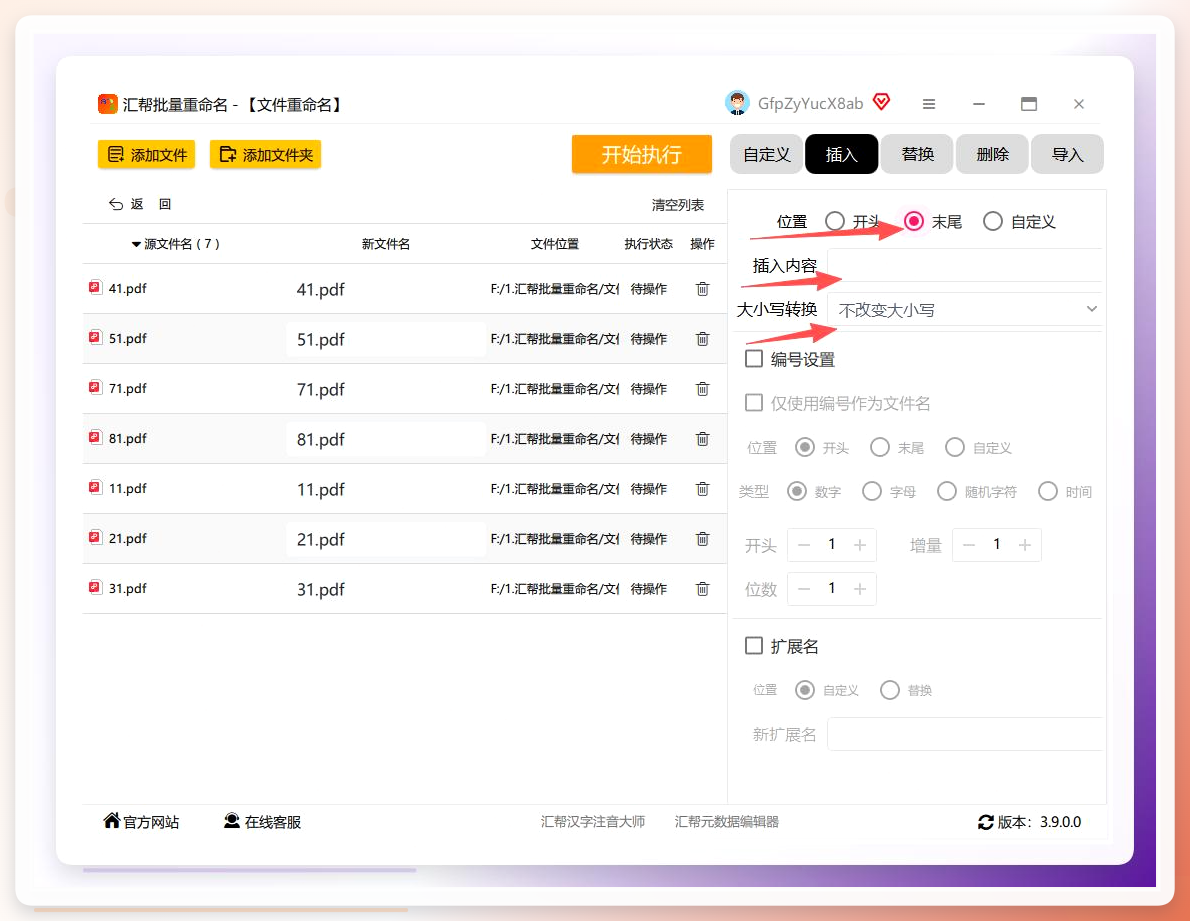Screen dimensions: 1190x921
Task: Increase the 开头 start number
Action: [860, 545]
